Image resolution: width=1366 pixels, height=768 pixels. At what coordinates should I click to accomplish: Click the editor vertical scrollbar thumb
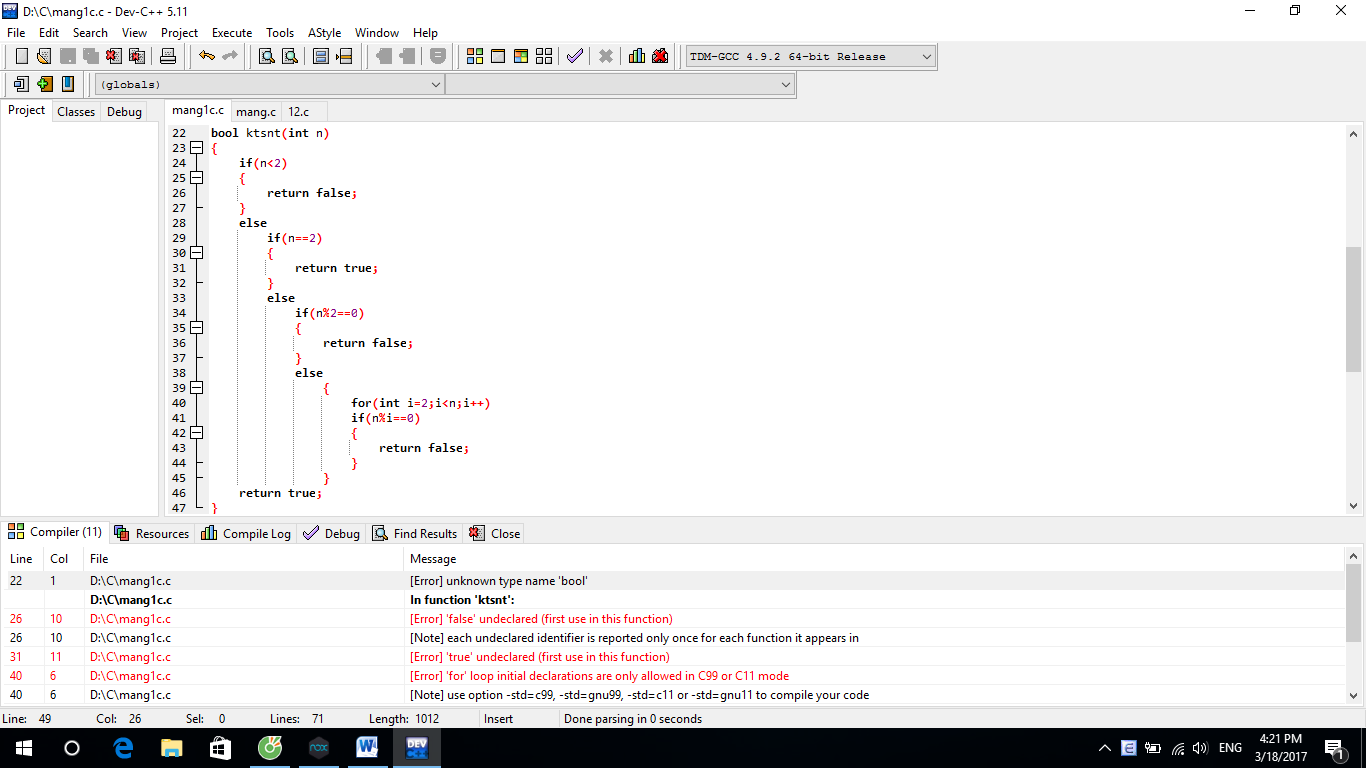(x=1354, y=310)
